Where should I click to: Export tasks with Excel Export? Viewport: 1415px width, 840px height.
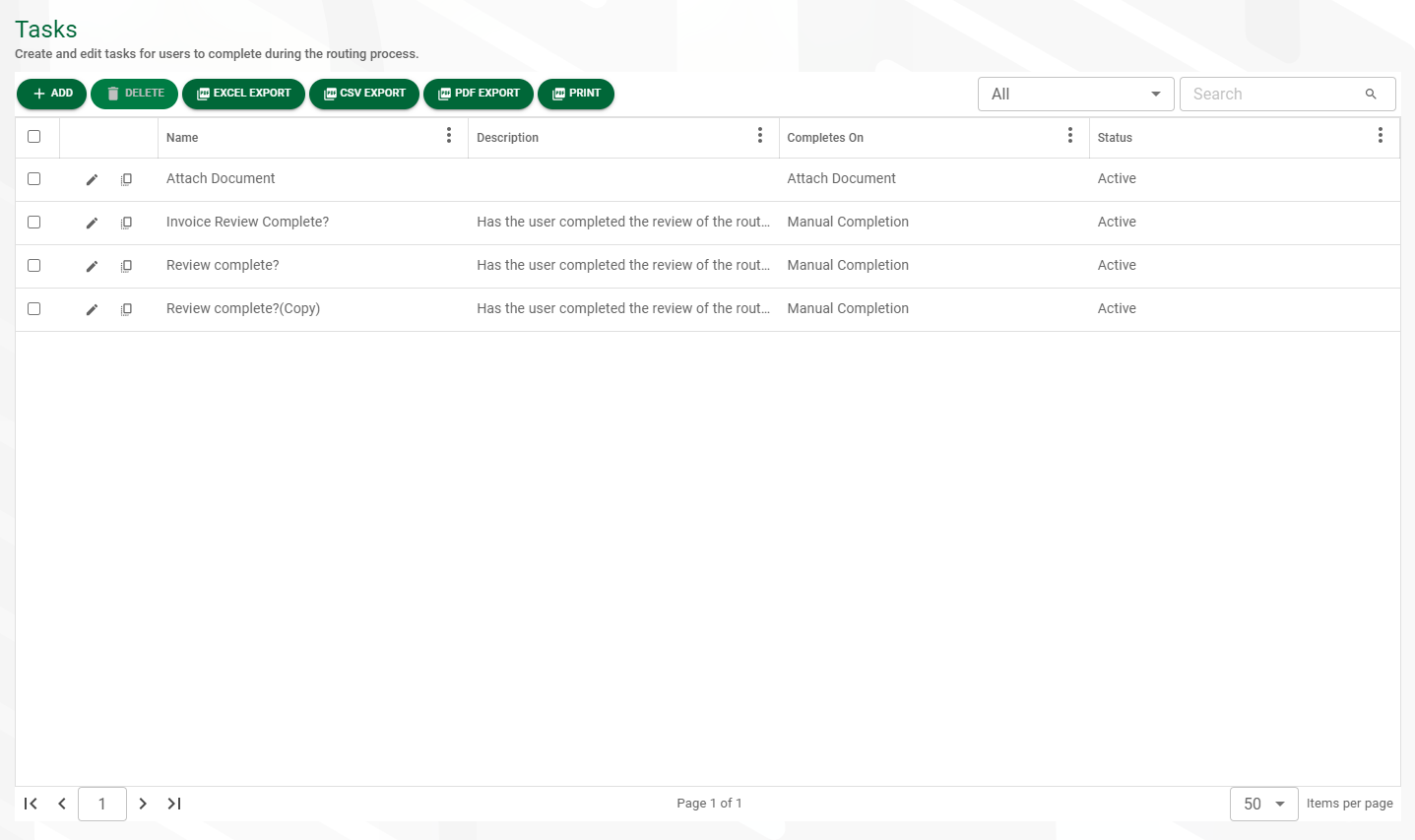click(244, 94)
